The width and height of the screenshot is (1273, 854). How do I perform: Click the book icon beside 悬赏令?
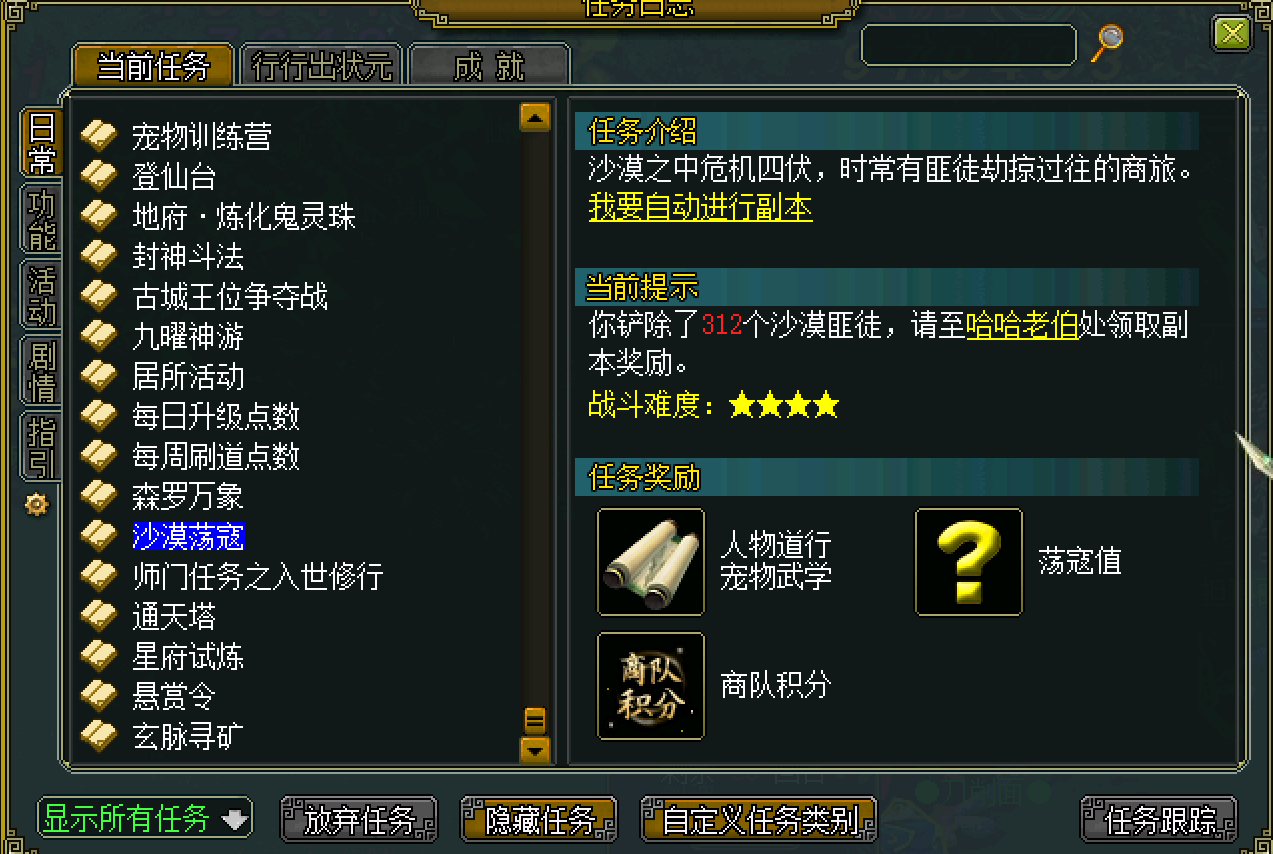coord(99,695)
